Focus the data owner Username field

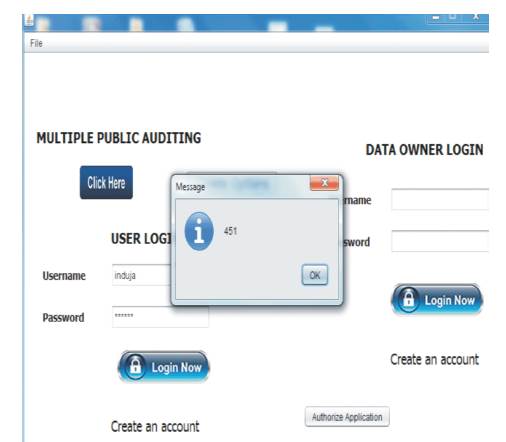[x=440, y=199]
